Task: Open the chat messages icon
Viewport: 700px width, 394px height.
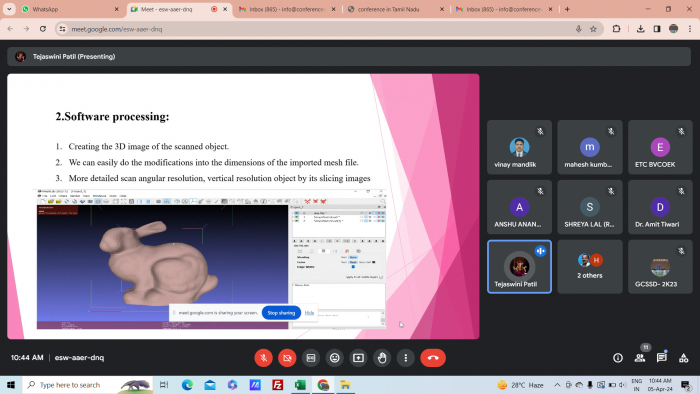Action: pyautogui.click(x=662, y=357)
